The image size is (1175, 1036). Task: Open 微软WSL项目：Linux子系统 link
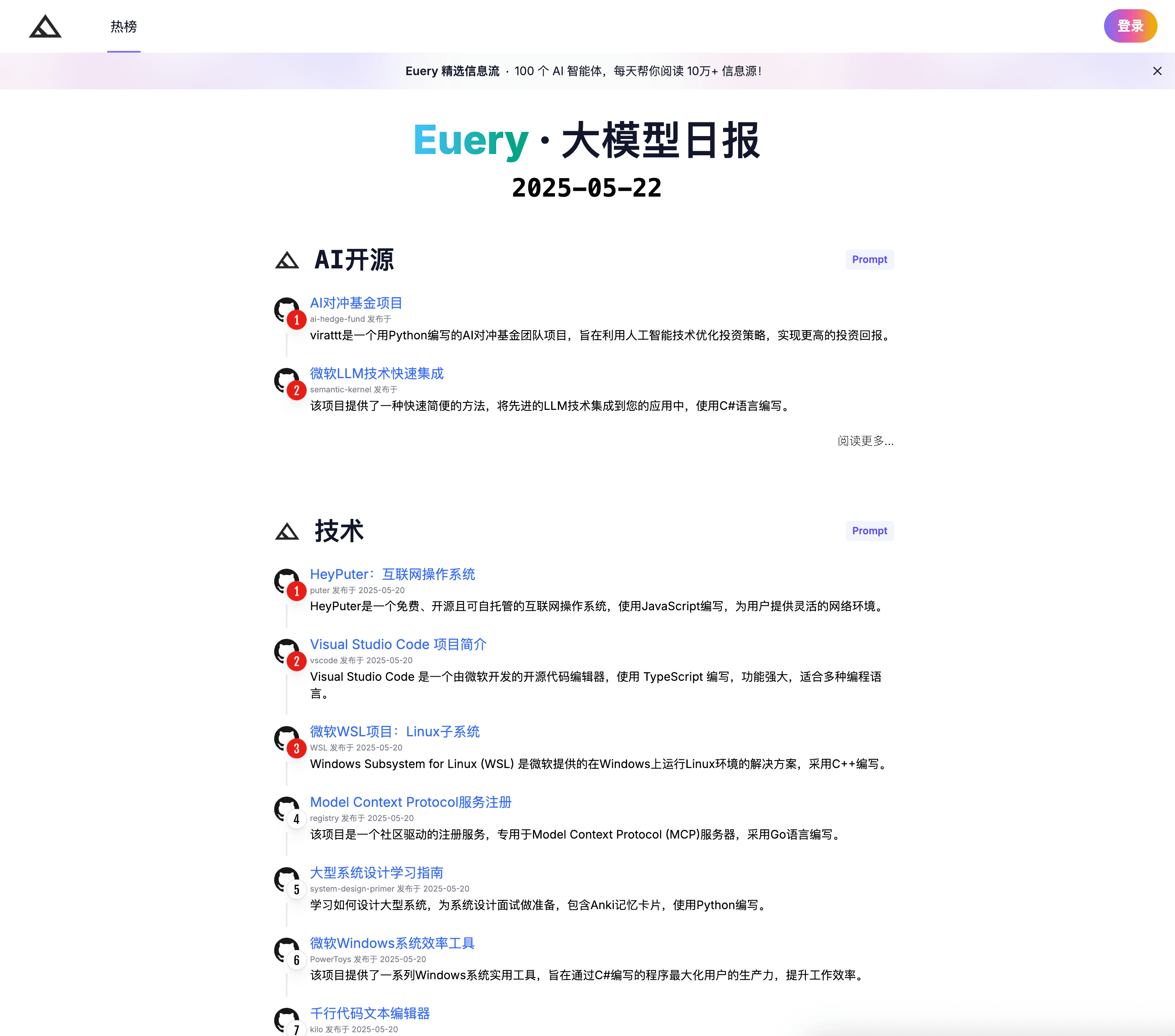click(x=395, y=732)
